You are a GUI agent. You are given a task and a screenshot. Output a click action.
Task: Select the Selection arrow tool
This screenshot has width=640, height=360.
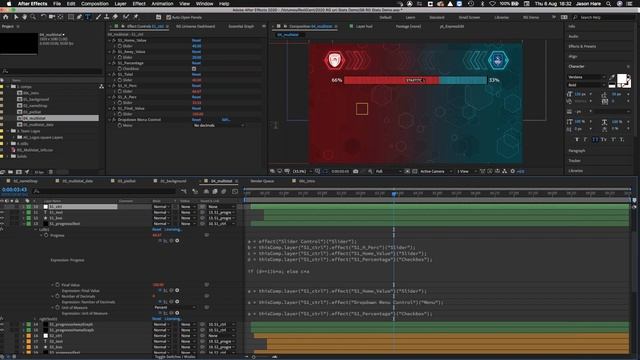pyautogui.click(x=16, y=17)
